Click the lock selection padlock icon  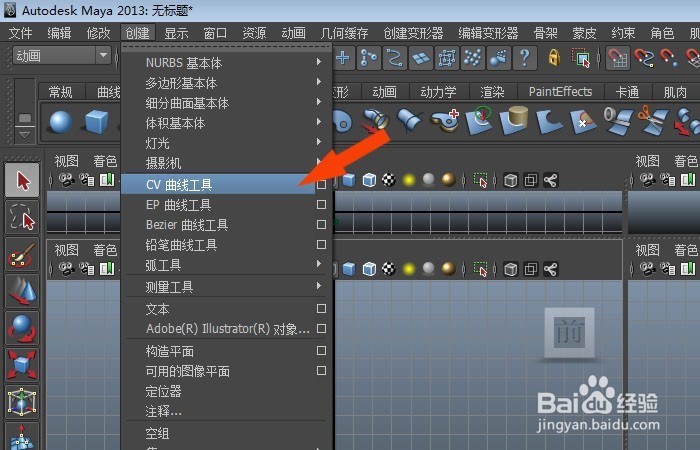click(x=554, y=58)
